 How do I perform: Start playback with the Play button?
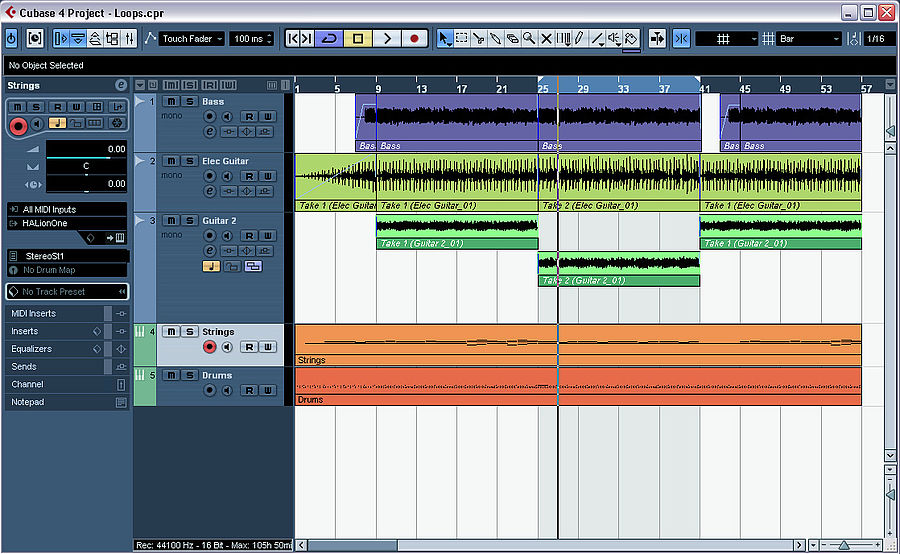(386, 38)
